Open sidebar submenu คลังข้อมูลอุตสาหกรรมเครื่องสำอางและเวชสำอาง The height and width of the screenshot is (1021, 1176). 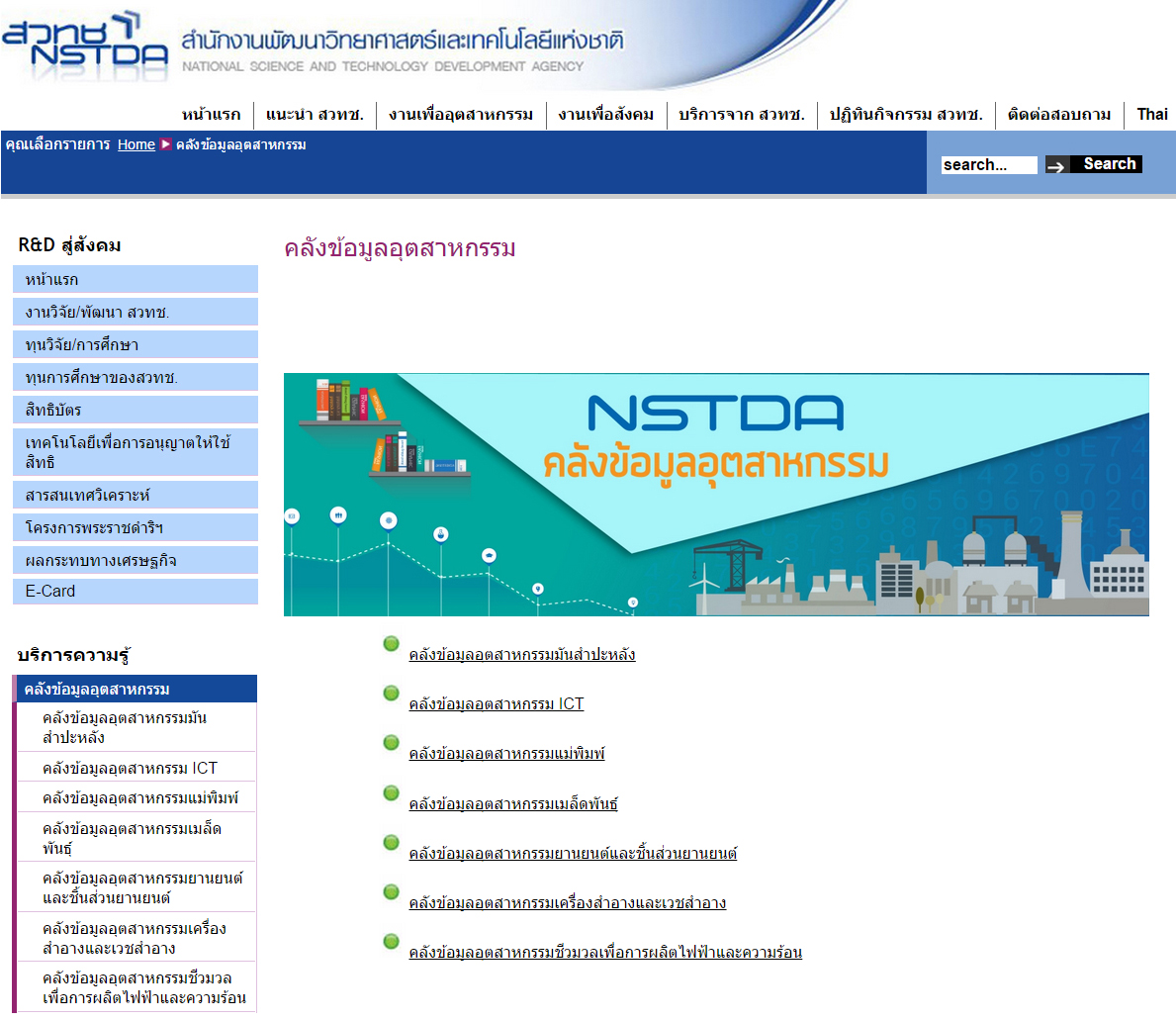coord(137,938)
